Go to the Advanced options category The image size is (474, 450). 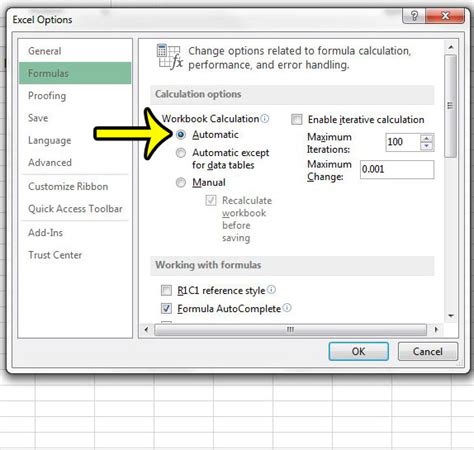click(x=75, y=163)
